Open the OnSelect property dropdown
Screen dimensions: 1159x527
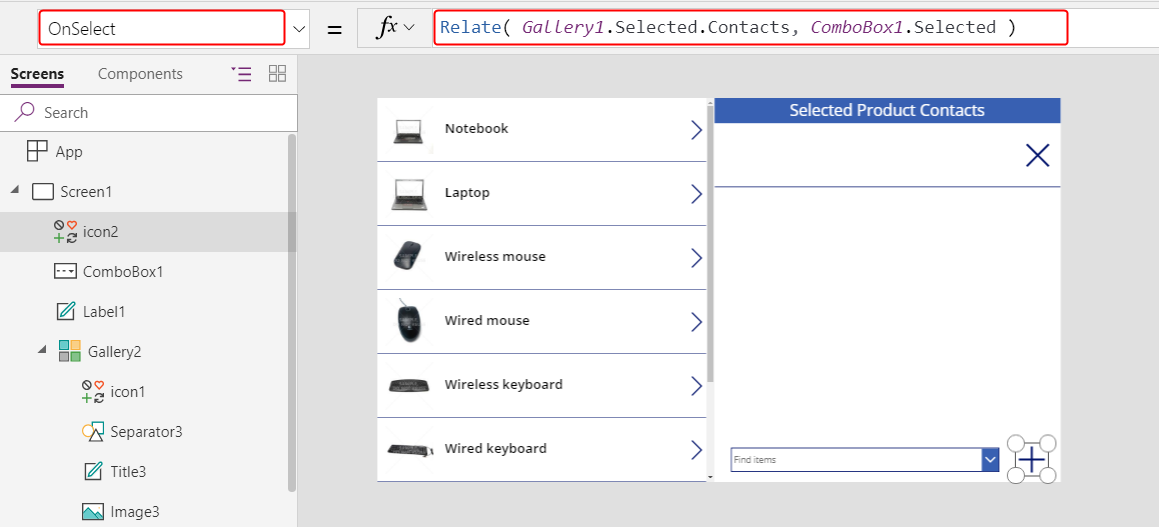point(299,29)
